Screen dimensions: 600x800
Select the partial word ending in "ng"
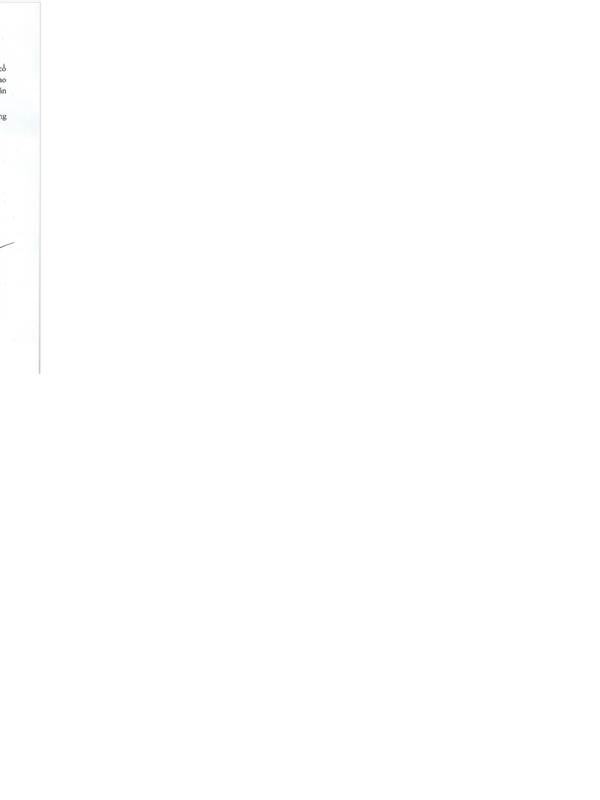[x=3, y=117]
